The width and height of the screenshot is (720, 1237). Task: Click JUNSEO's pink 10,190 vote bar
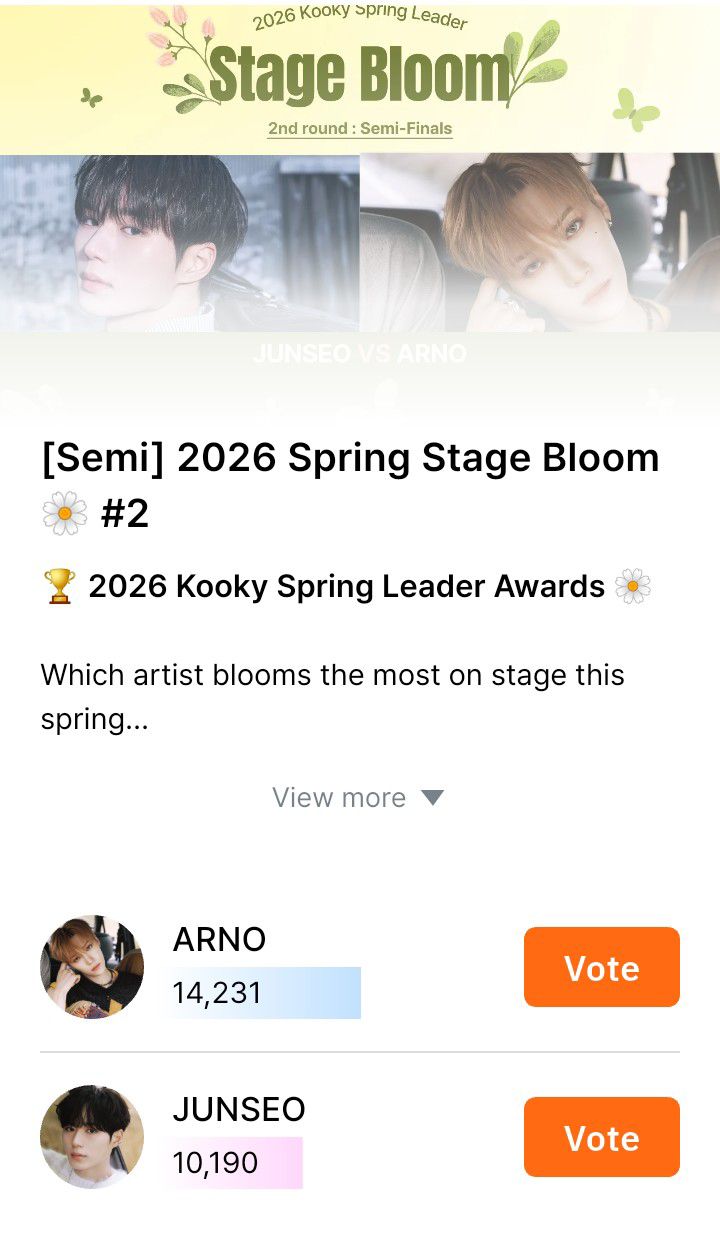point(236,1162)
